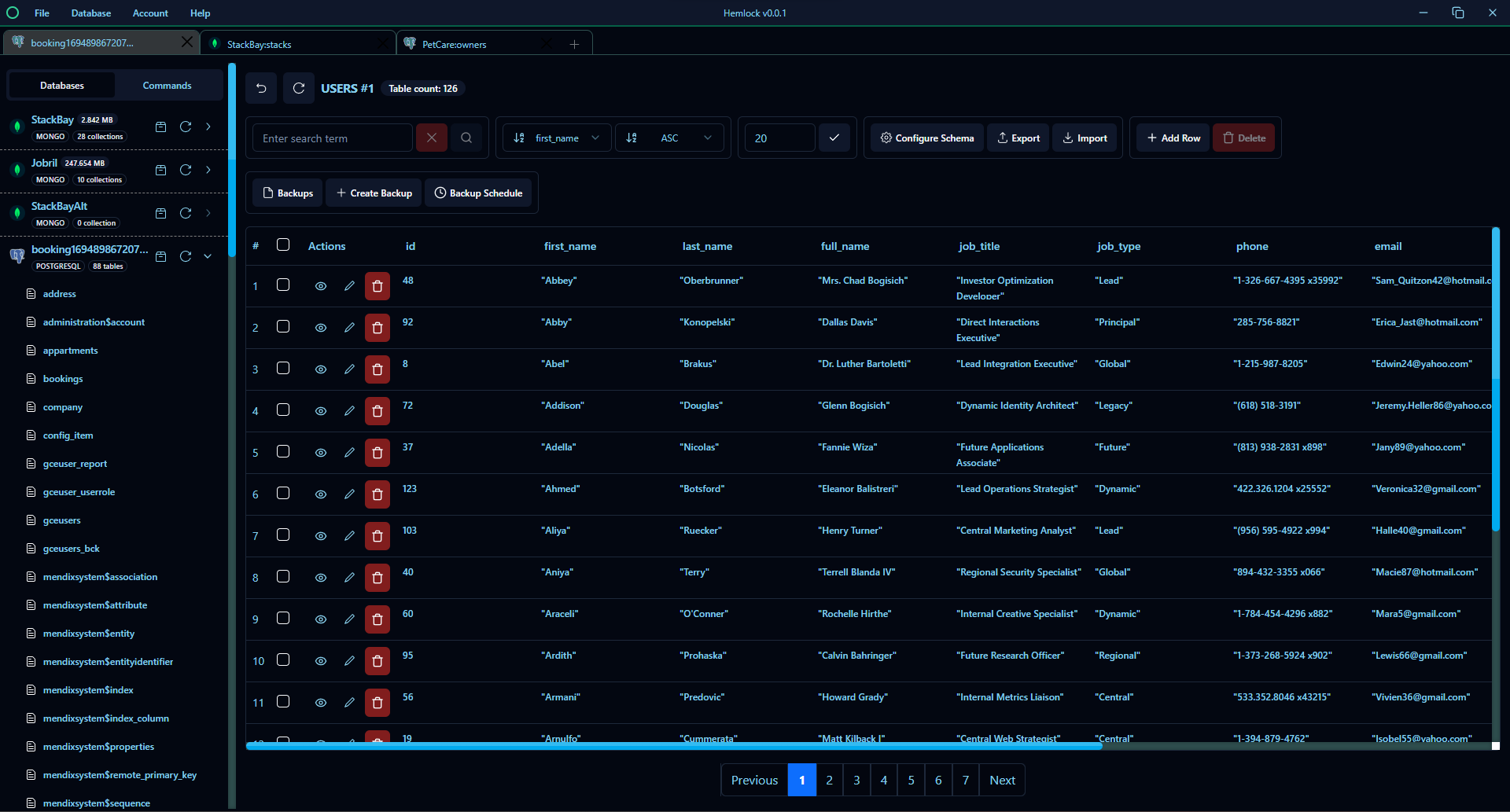The height and width of the screenshot is (812, 1510).
Task: Collapse the booking169489867207 database tables
Action: (x=208, y=256)
